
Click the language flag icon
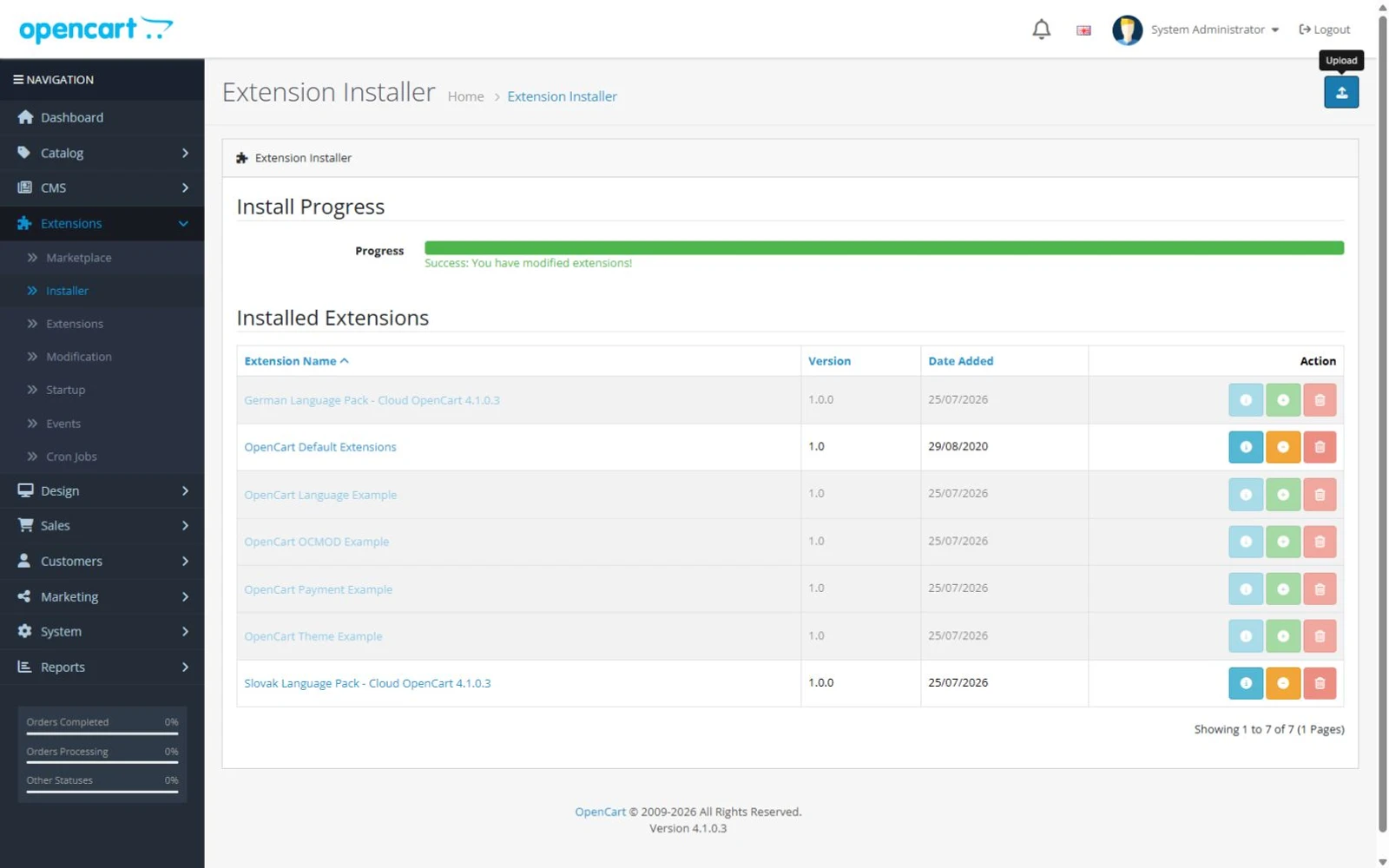(1083, 30)
